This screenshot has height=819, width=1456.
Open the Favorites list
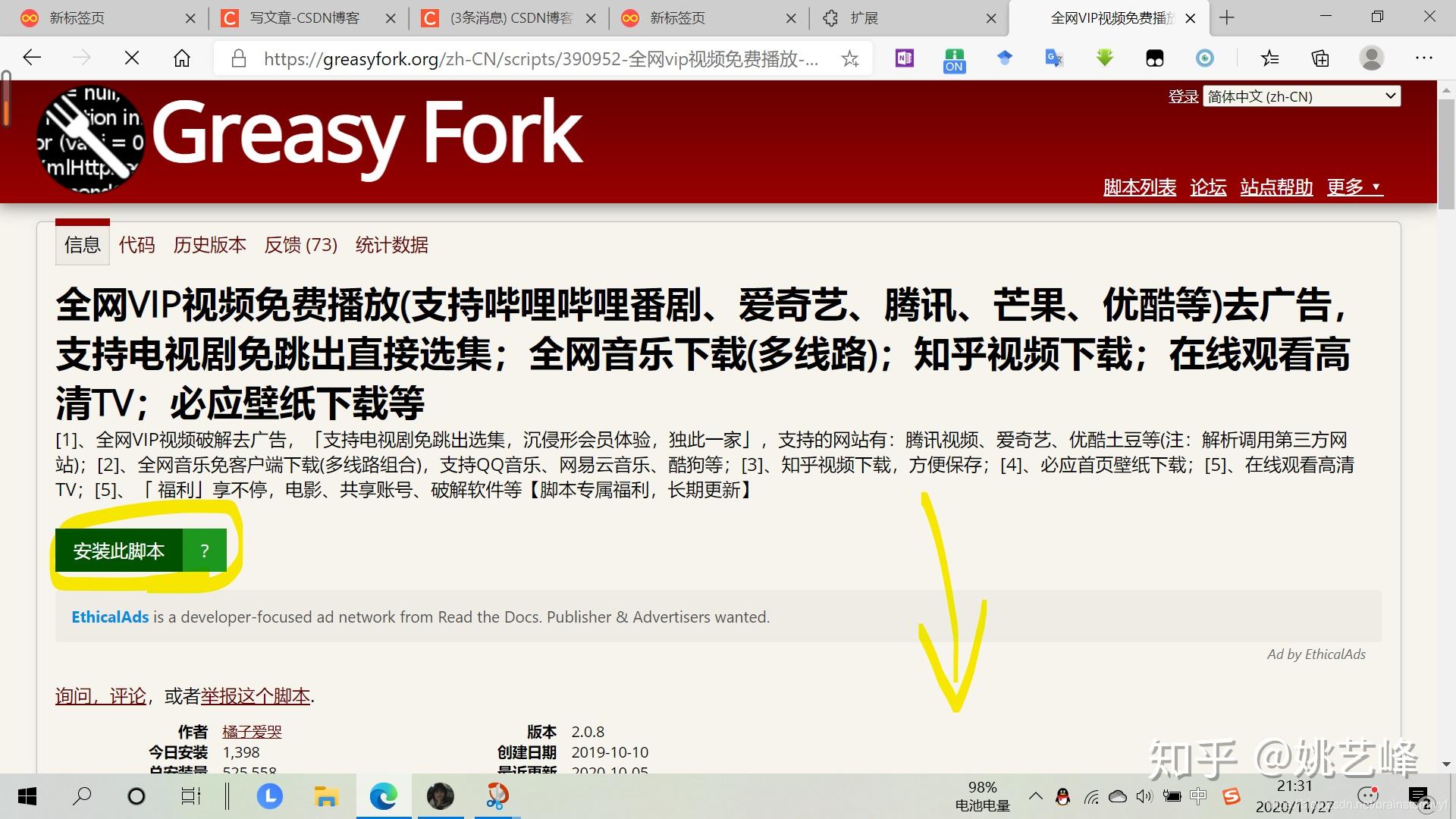tap(1270, 58)
